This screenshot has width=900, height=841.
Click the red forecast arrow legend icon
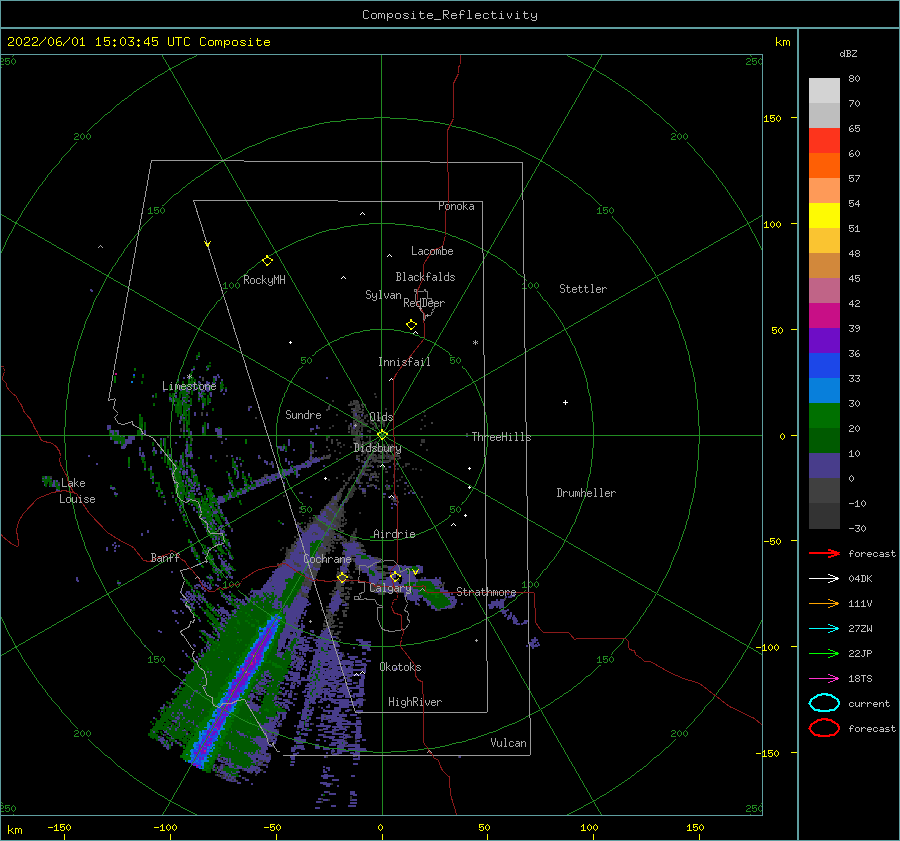[x=824, y=553]
